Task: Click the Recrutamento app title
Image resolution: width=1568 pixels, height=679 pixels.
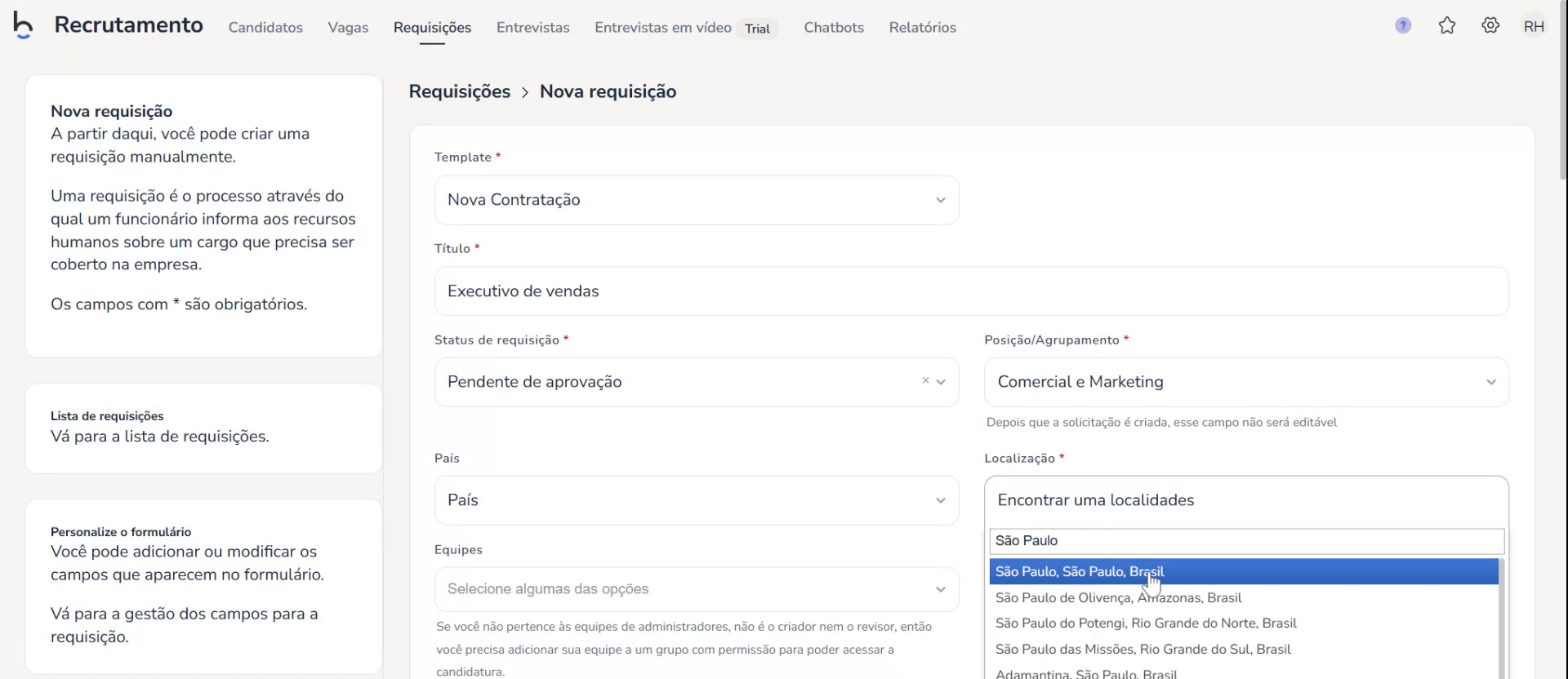Action: coord(128,25)
